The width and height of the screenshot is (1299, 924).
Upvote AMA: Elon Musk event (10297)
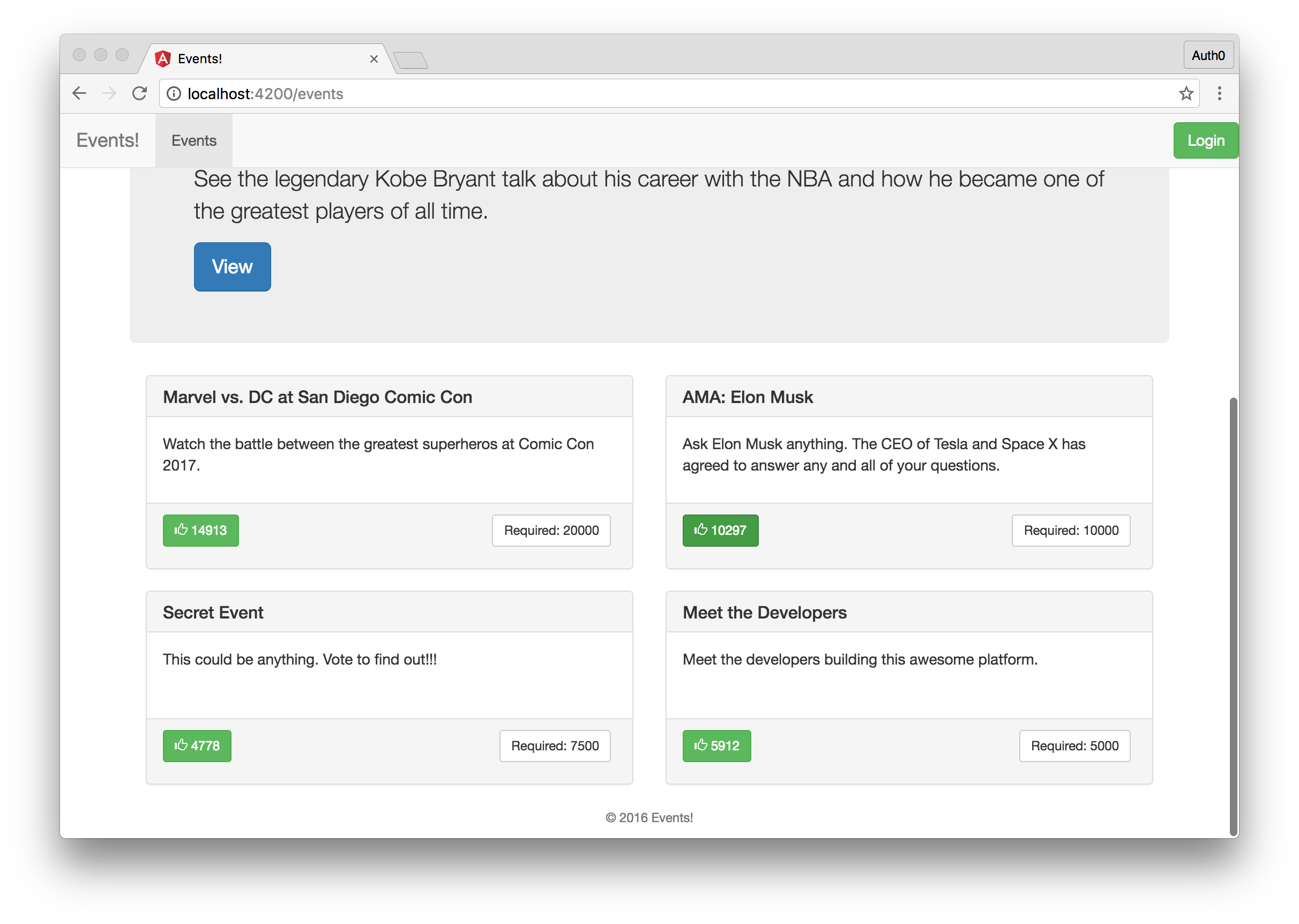click(720, 530)
